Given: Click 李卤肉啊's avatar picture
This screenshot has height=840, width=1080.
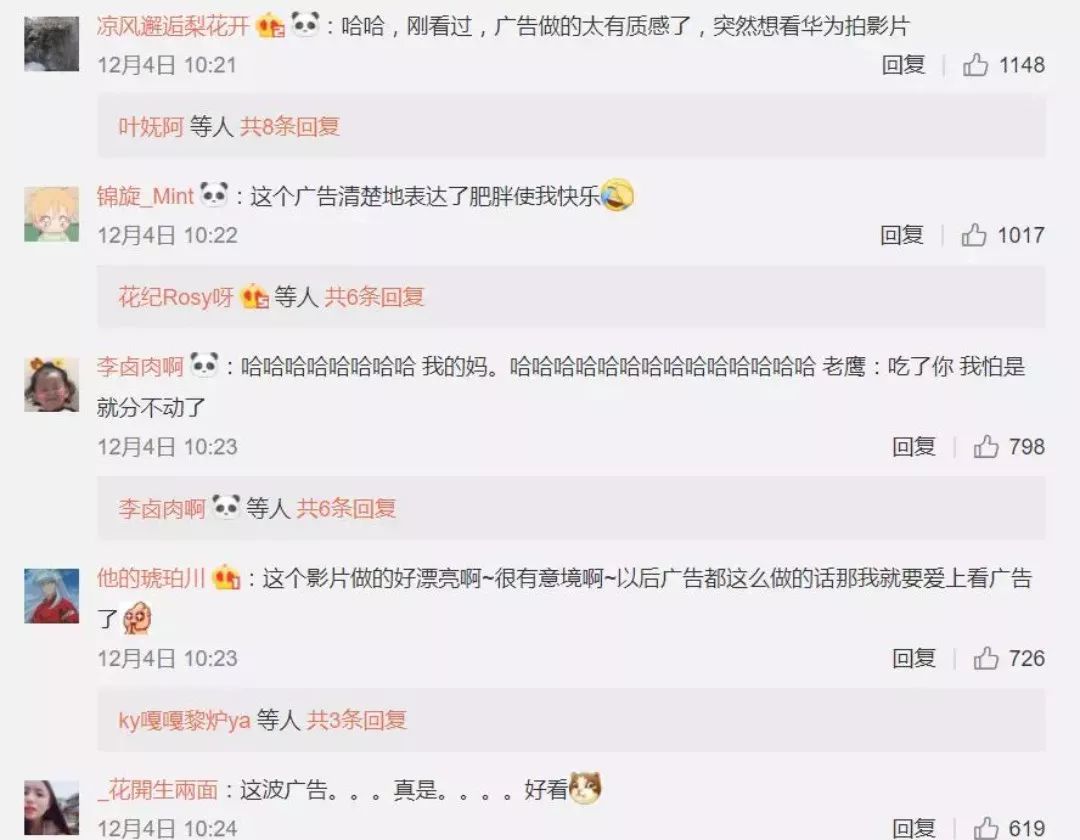Looking at the screenshot, I should [x=52, y=384].
